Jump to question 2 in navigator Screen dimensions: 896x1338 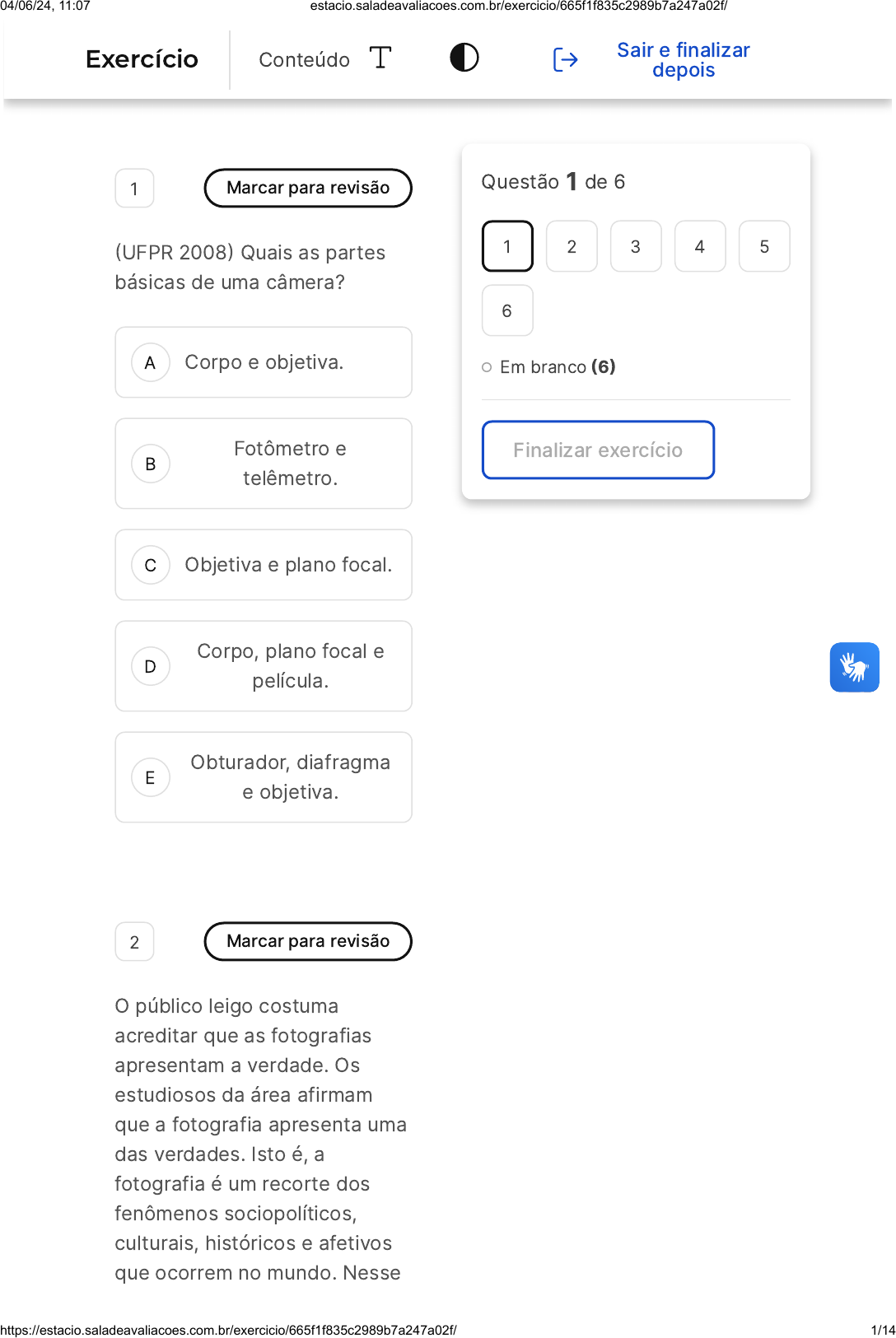(572, 246)
